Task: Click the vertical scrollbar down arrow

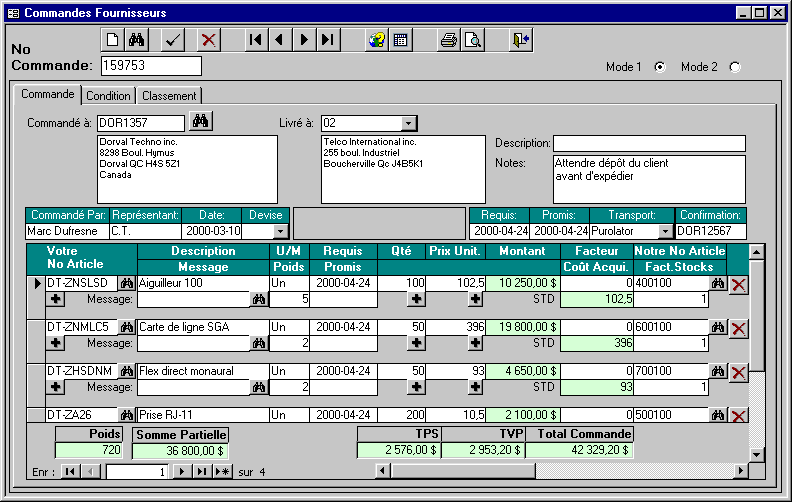Action: 756,455
